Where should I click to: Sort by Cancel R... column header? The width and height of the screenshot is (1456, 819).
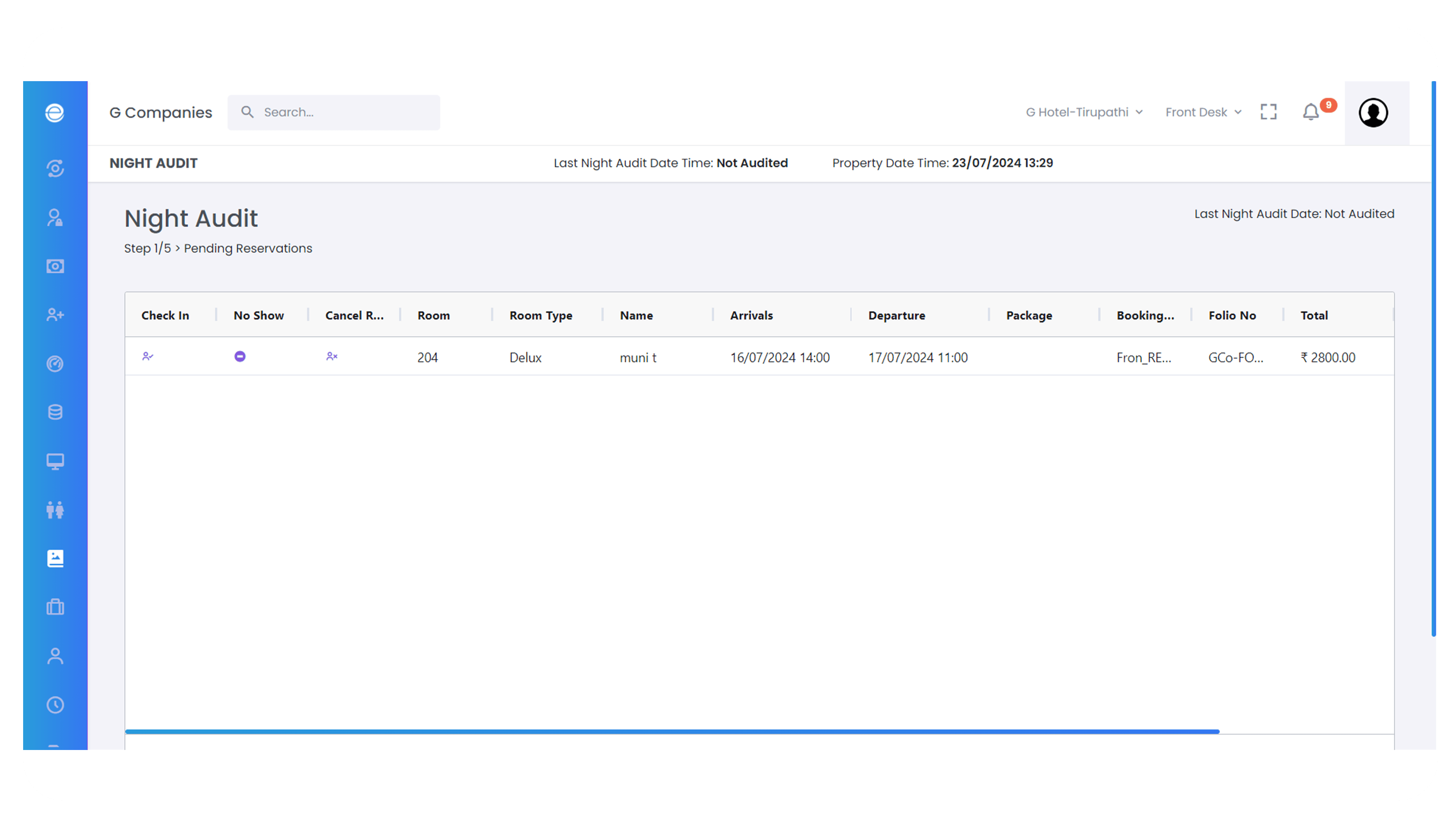(355, 315)
